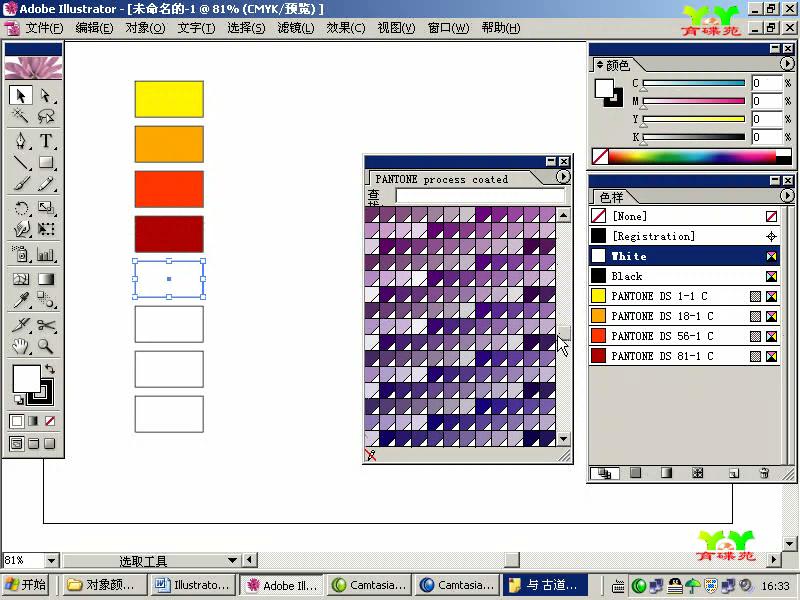800x600 pixels.
Task: Show gradient swatches only button
Action: pyautogui.click(x=666, y=473)
